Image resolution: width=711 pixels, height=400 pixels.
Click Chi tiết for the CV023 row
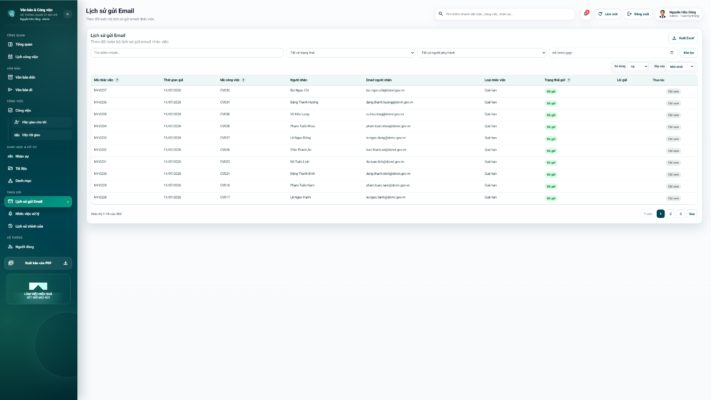673,162
